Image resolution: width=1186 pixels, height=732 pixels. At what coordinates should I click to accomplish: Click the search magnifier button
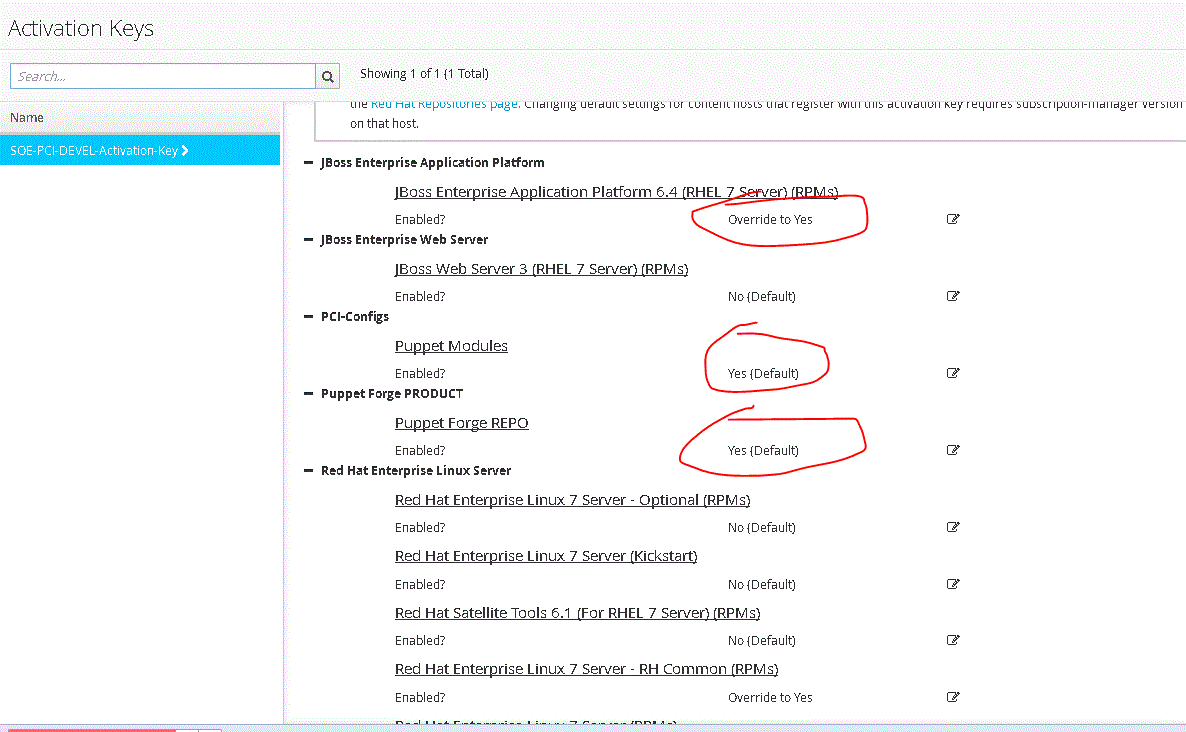(x=328, y=76)
